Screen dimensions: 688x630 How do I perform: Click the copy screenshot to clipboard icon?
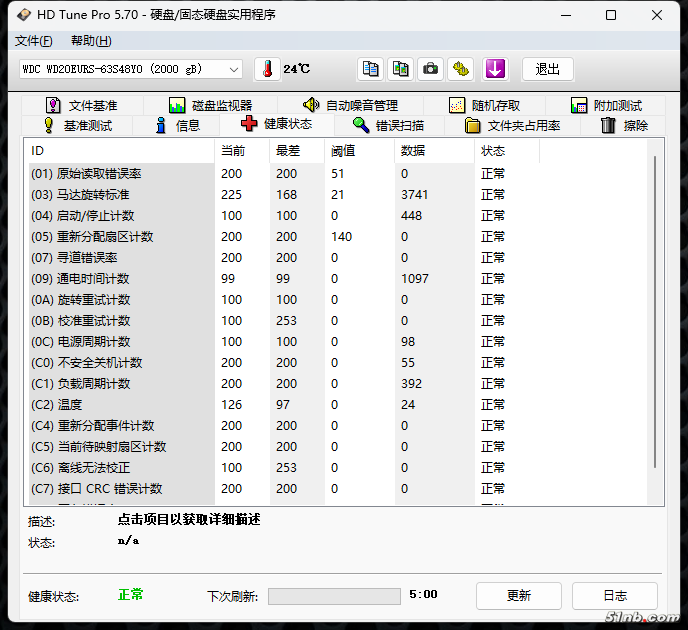400,69
